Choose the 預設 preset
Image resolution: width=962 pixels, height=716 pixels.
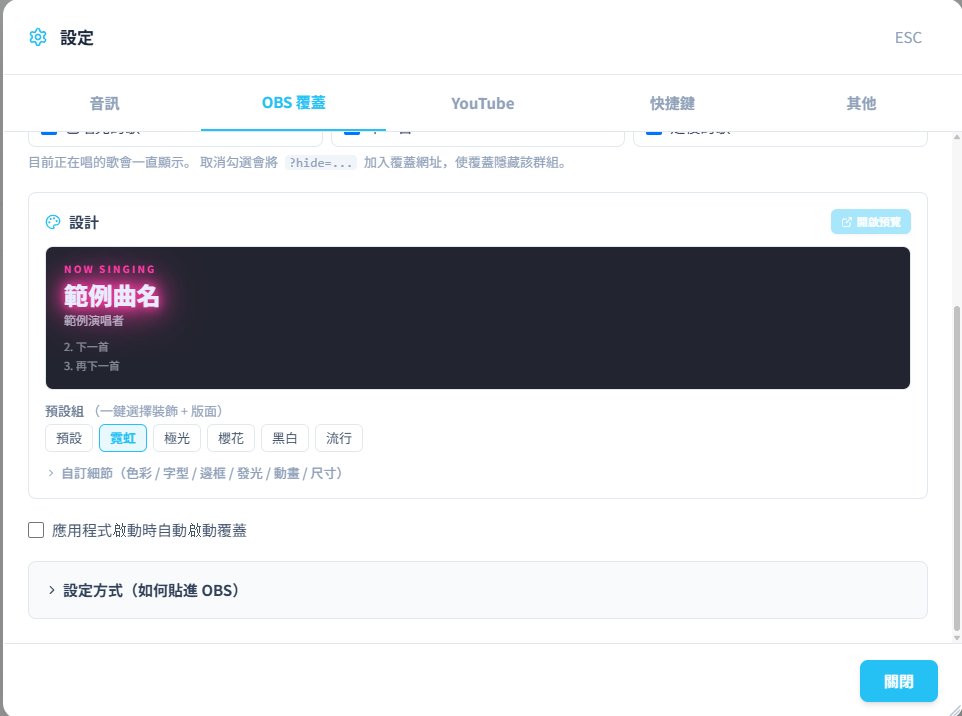tap(69, 438)
